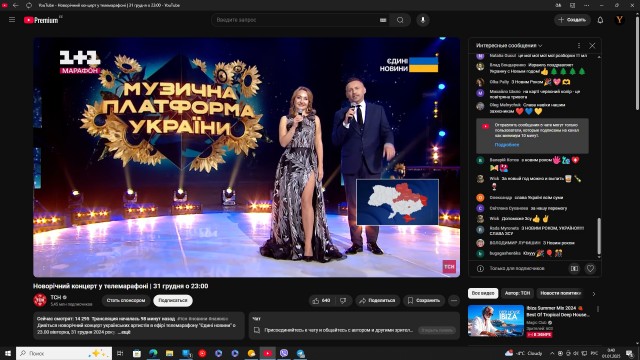Open the weather Cloudy widget
Image resolution: width=640 pixels, height=360 pixels.
(x=524, y=353)
